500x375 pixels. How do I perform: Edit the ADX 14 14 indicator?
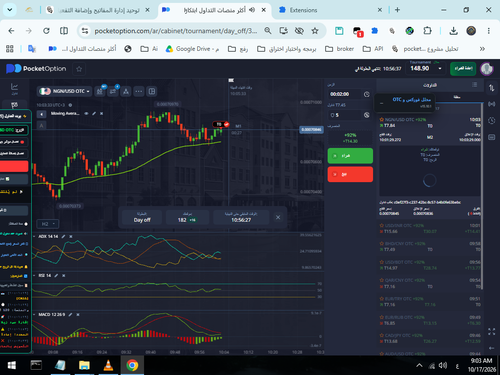(x=63, y=236)
